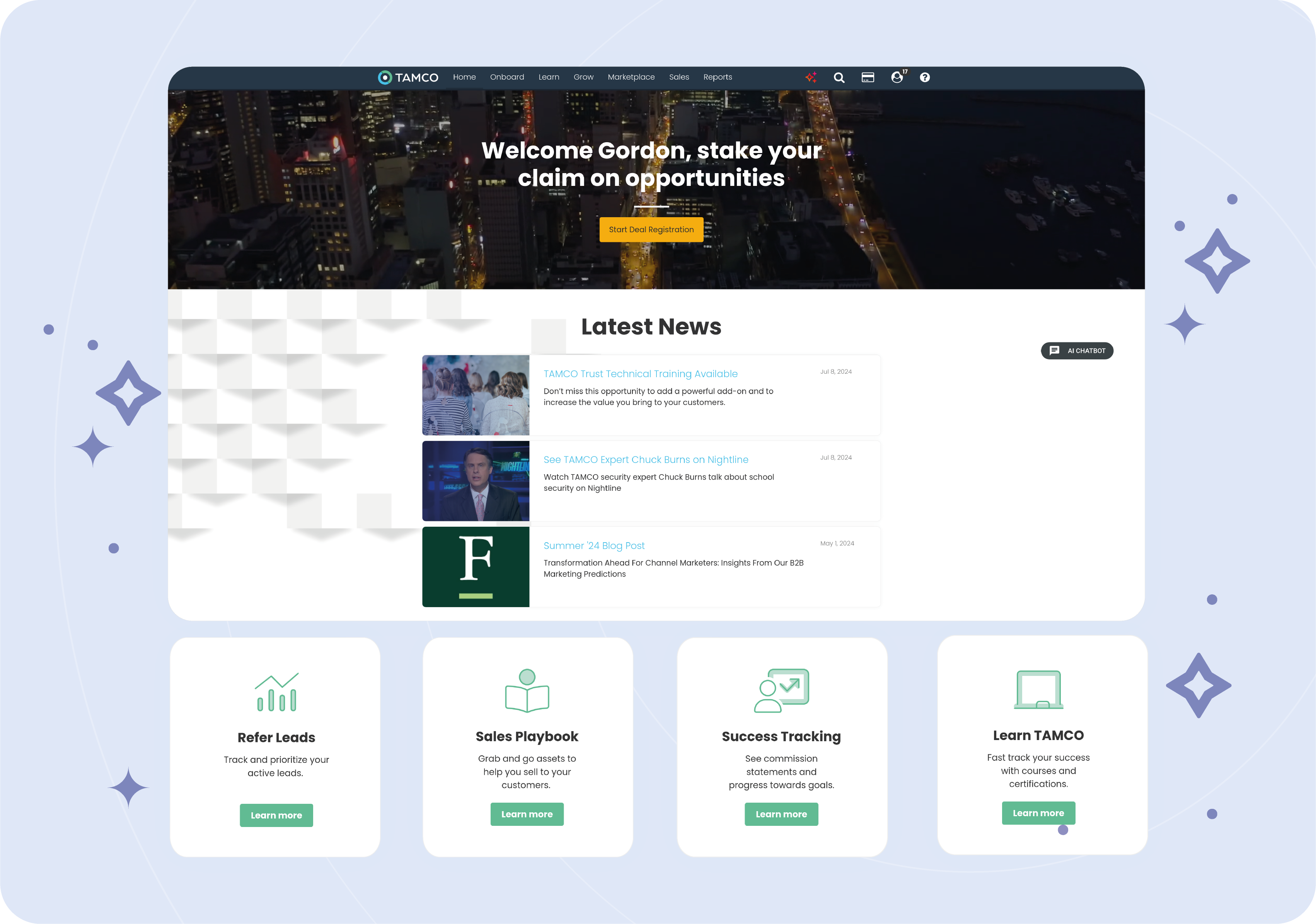Click "Don't miss this opportunity" description text
1316x924 pixels.
point(658,396)
